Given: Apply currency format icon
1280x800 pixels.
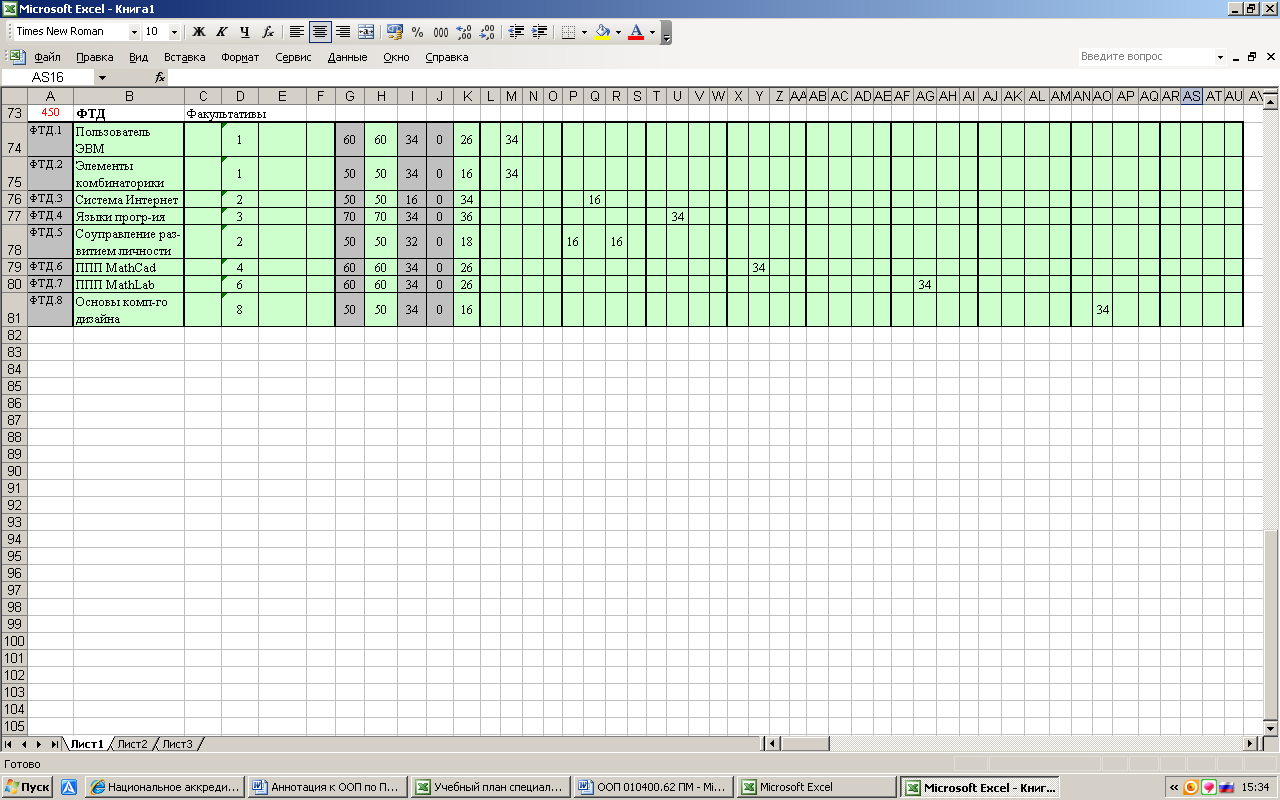Looking at the screenshot, I should click(x=394, y=32).
